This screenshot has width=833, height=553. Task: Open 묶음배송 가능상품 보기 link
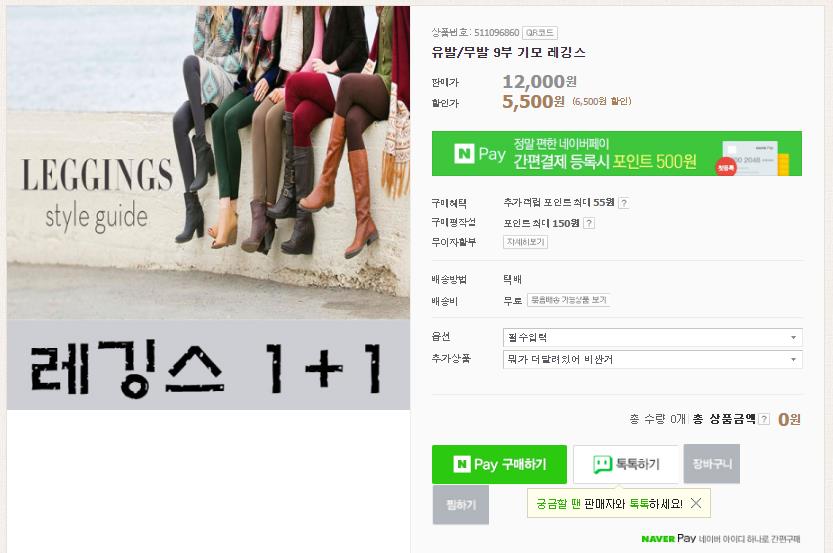click(568, 300)
